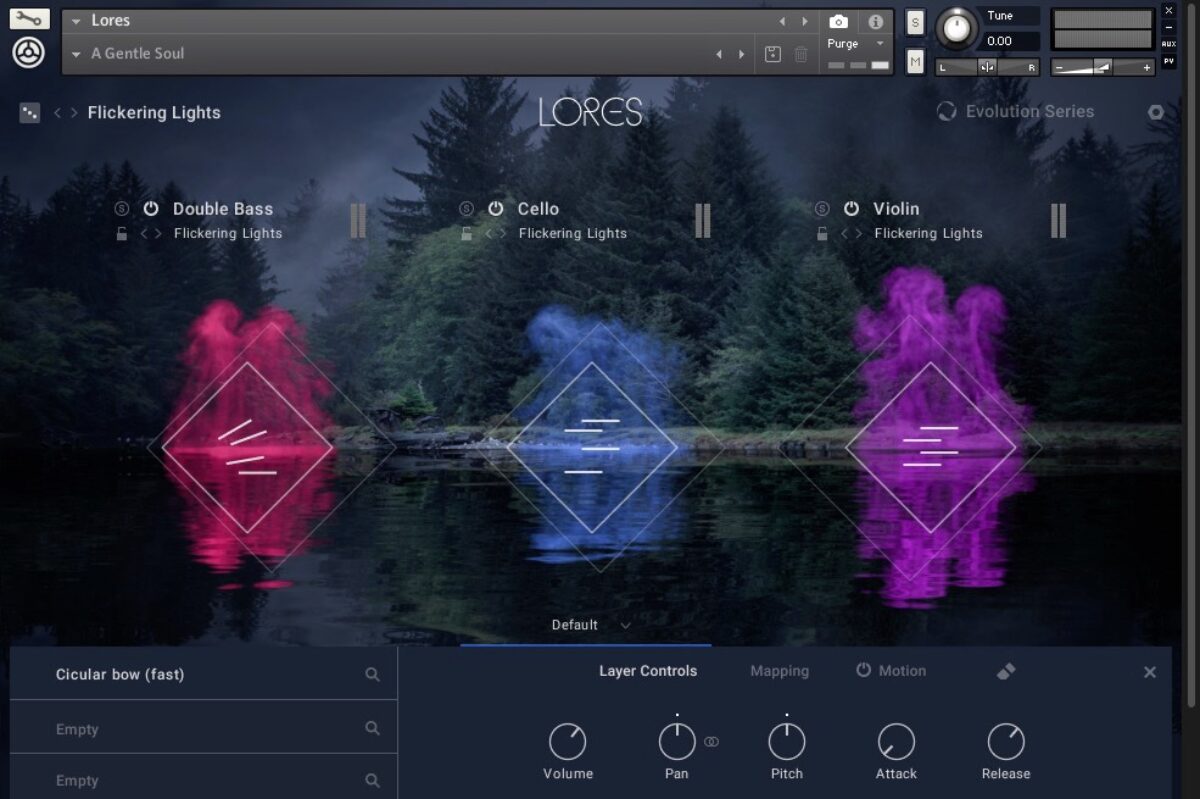Click the camera snapshot icon
The width and height of the screenshot is (1200, 799).
click(839, 21)
